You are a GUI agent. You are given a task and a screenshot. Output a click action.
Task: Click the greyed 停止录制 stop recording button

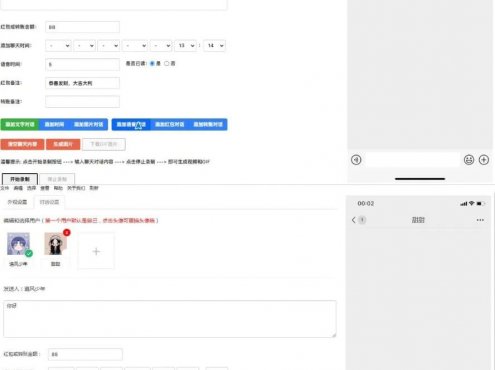click(57, 179)
